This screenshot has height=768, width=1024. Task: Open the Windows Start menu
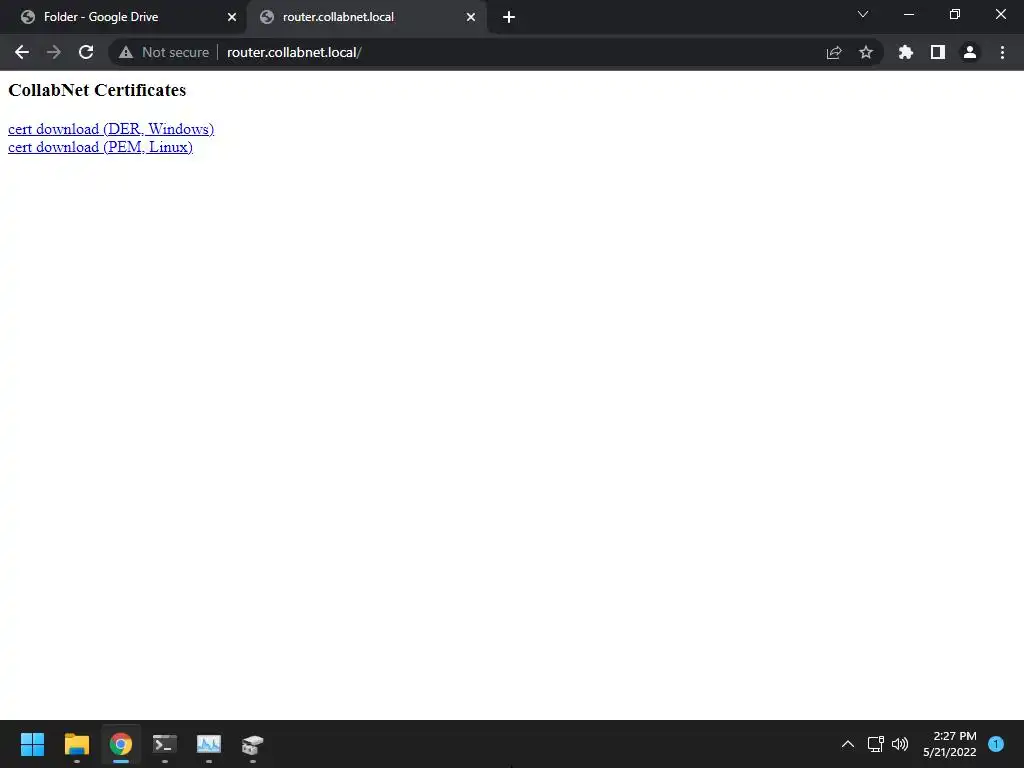point(33,744)
